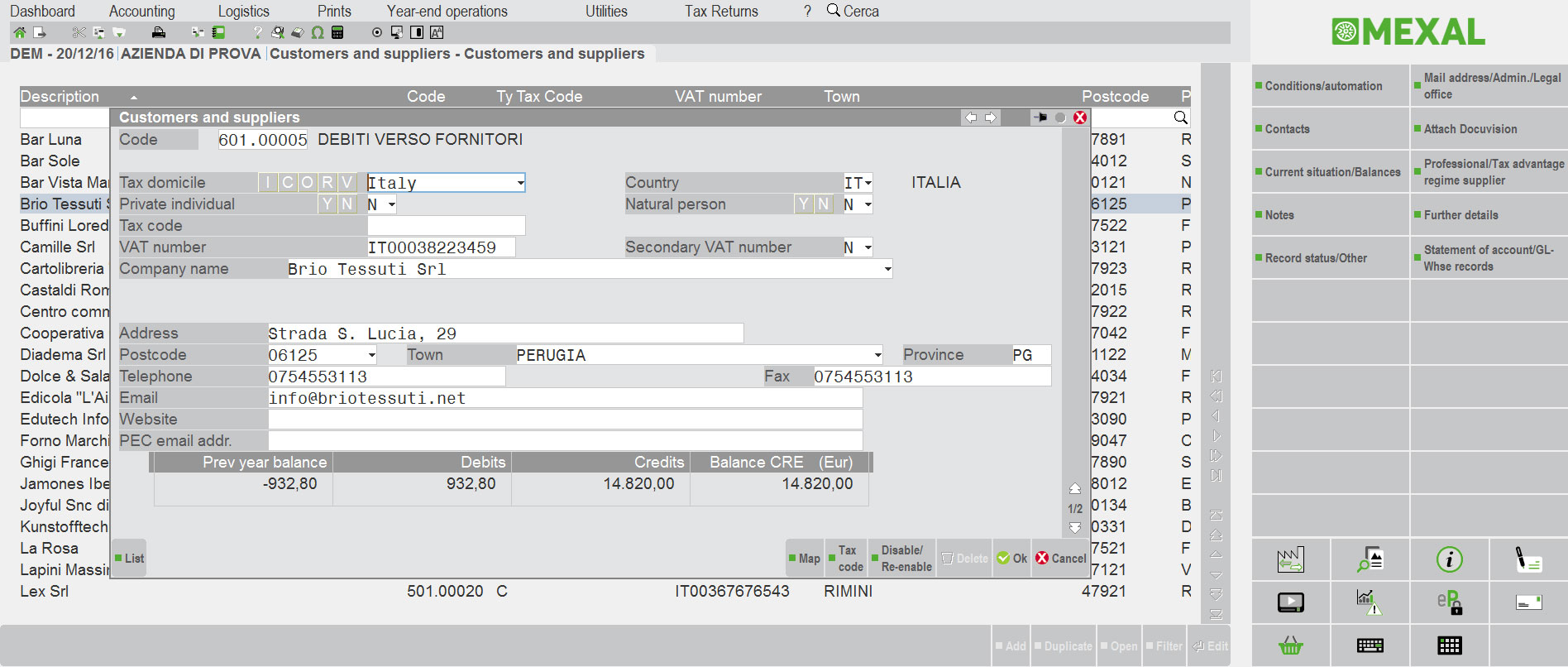Expand the Tax domicile Italy dropdown

tap(520, 183)
